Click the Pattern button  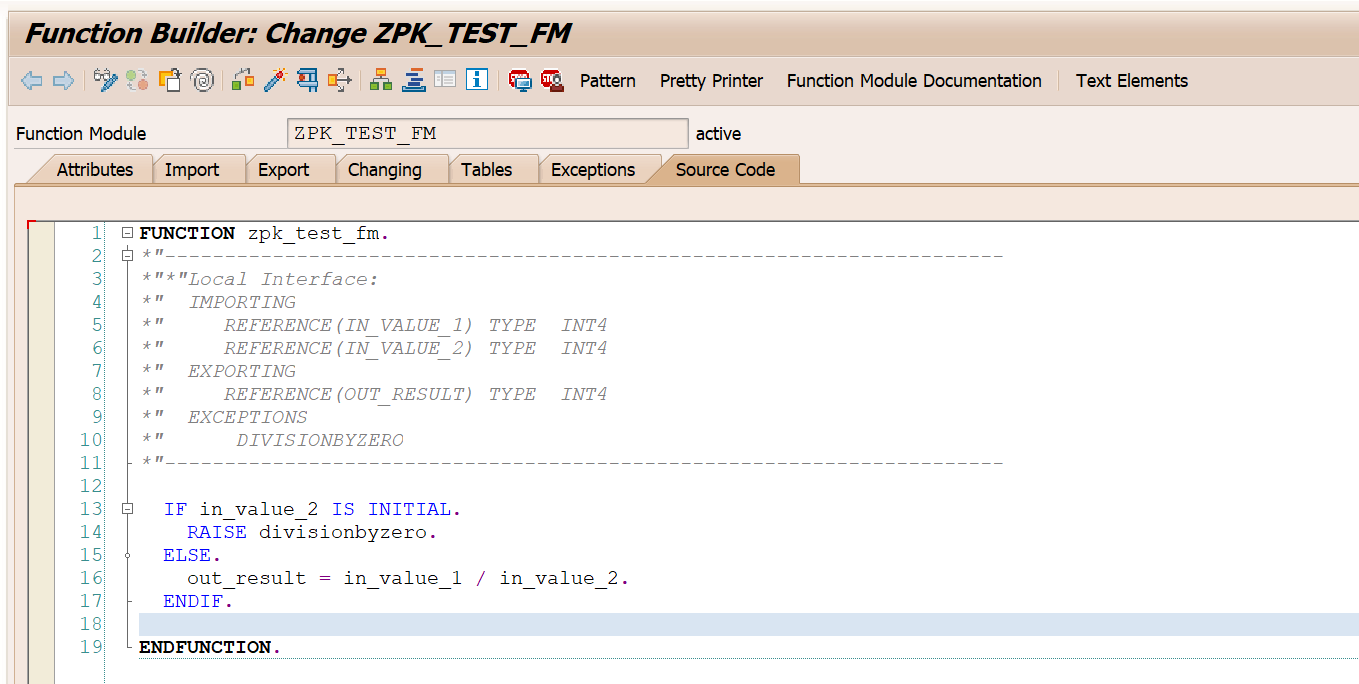tap(608, 81)
